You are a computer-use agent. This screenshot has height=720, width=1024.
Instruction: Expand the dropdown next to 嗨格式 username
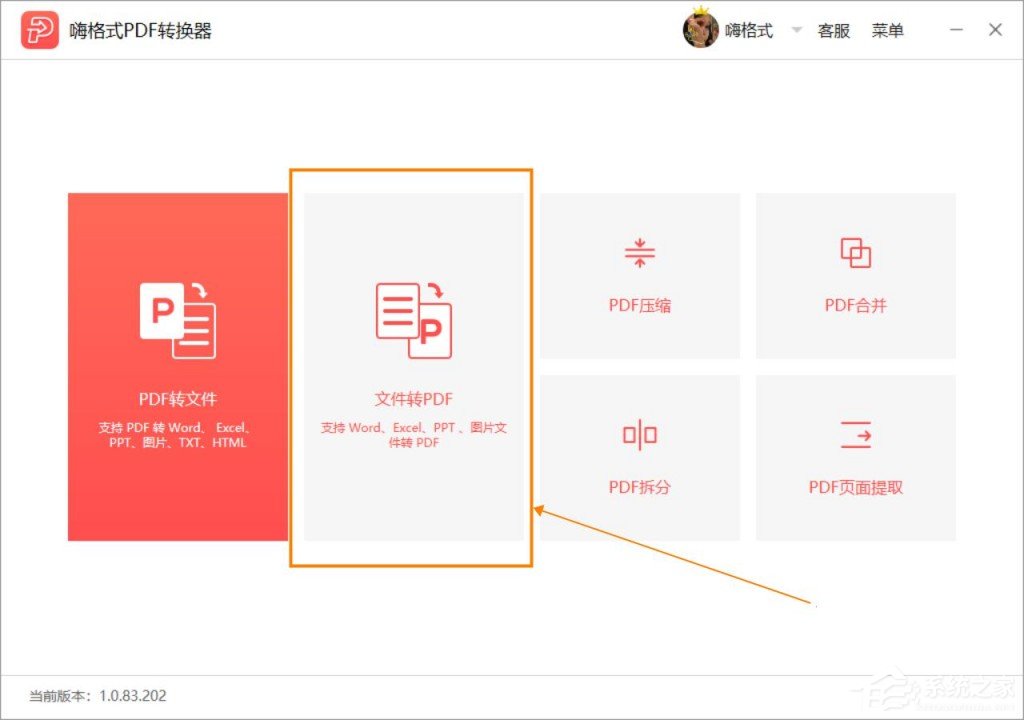tap(795, 30)
